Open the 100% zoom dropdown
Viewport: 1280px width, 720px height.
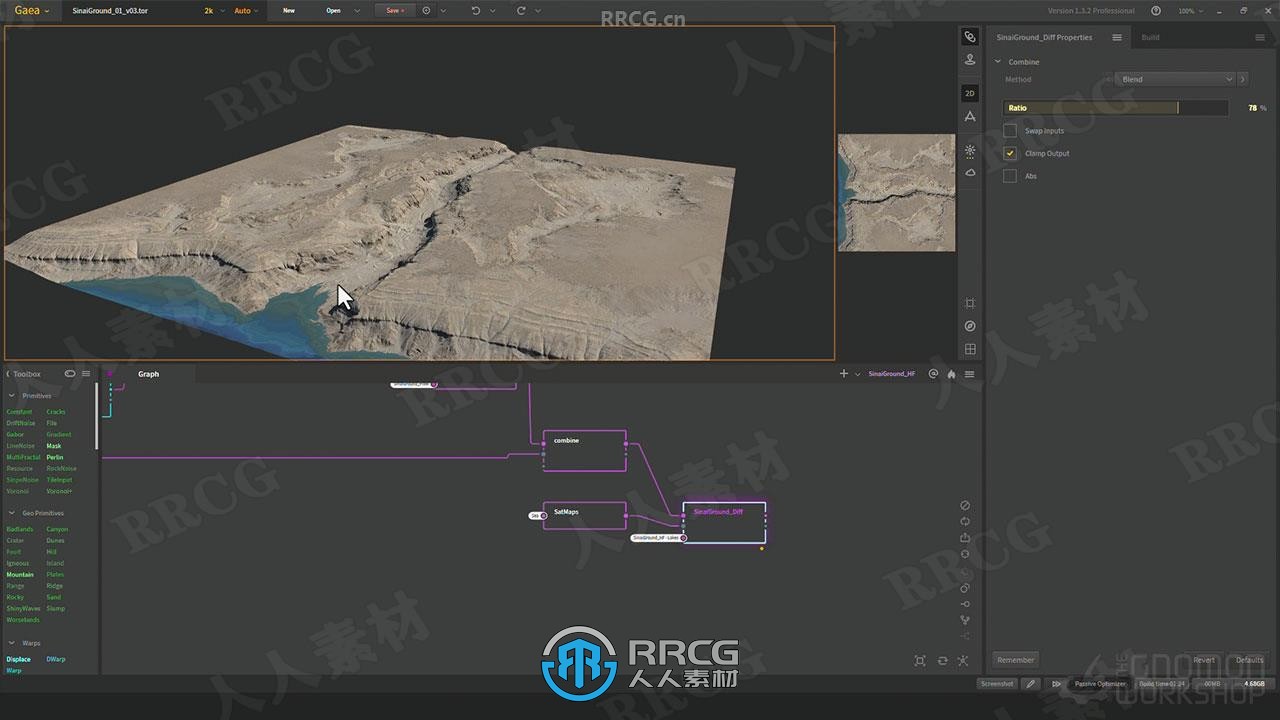pos(1188,10)
